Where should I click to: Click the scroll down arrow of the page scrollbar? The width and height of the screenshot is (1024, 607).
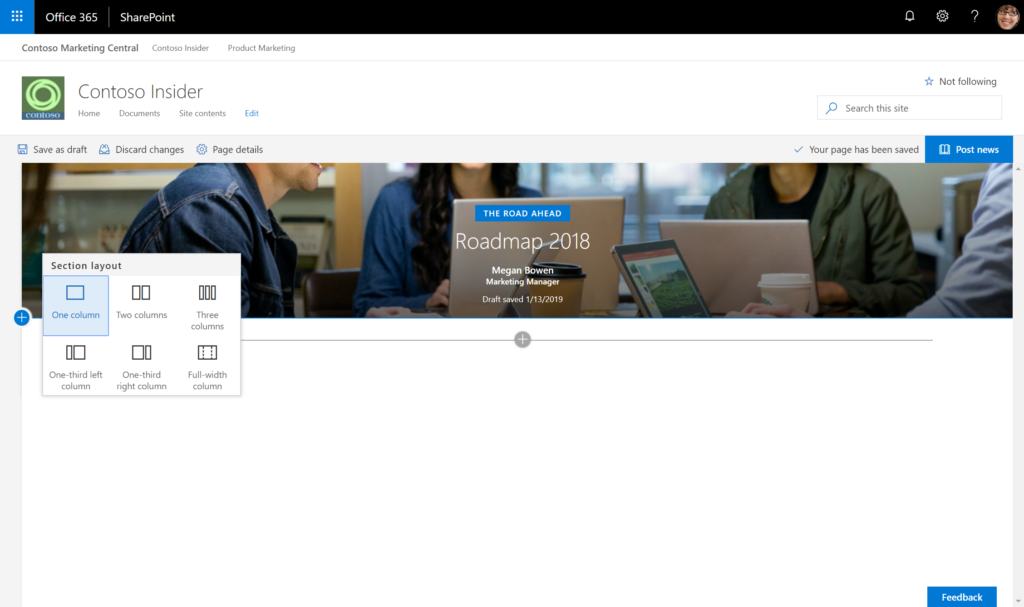[1018, 601]
